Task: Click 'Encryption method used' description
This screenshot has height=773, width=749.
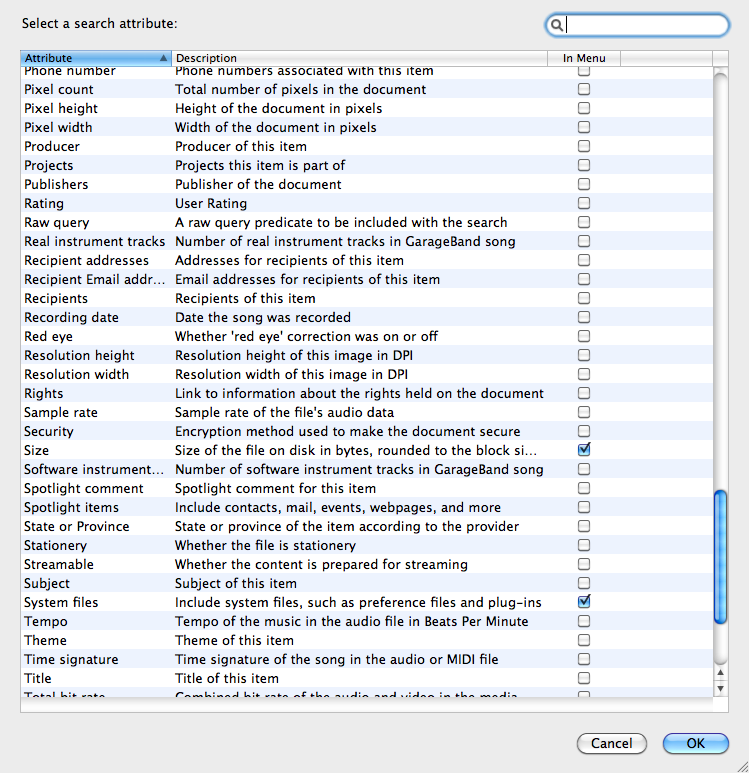Action: tap(348, 431)
